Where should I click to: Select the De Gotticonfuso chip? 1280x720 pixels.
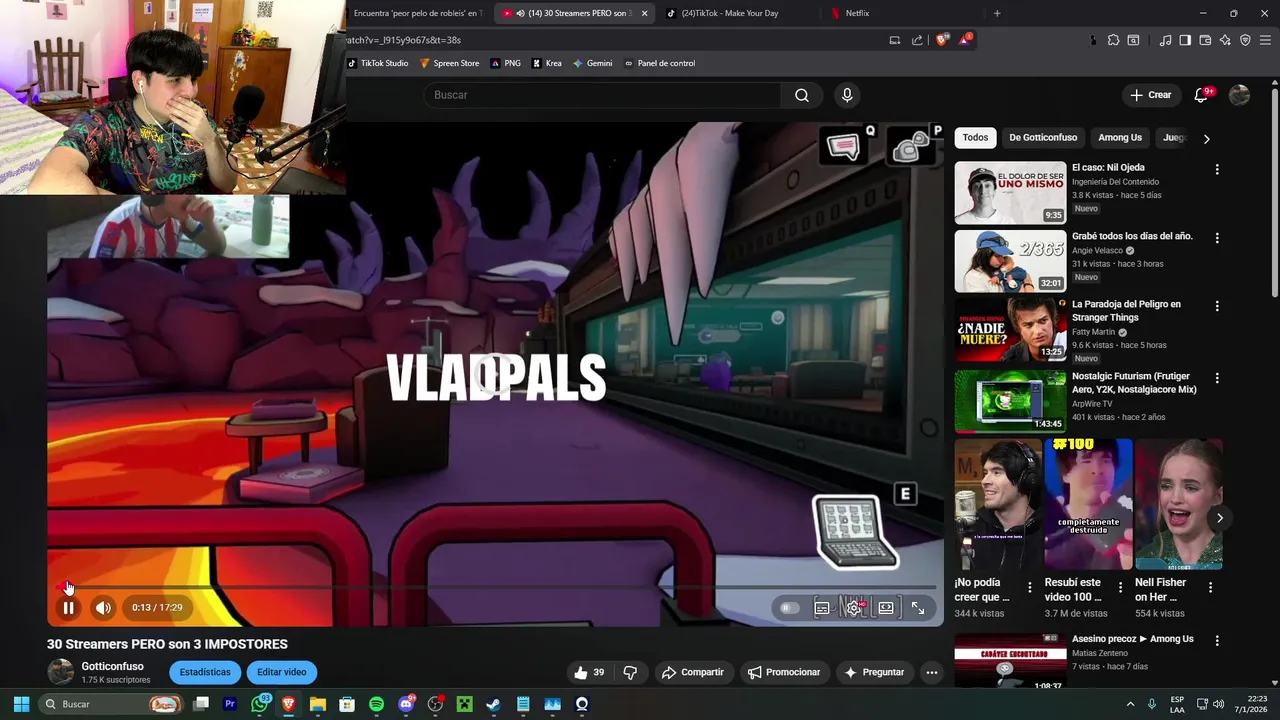(1043, 138)
